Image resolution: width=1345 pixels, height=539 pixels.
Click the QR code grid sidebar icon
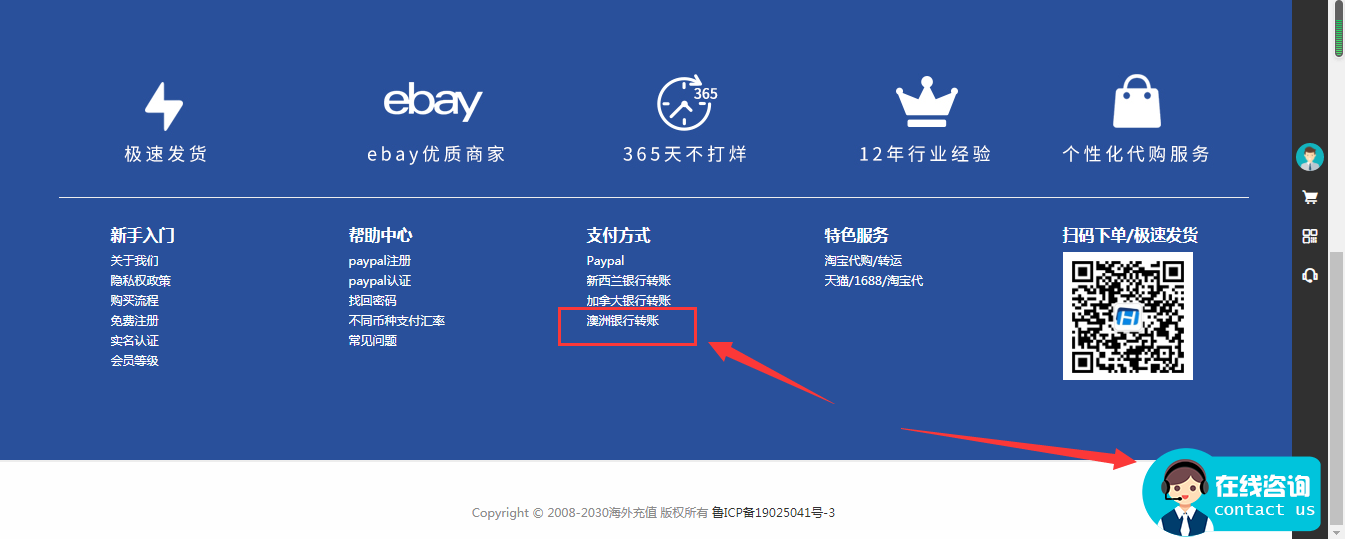(x=1309, y=236)
